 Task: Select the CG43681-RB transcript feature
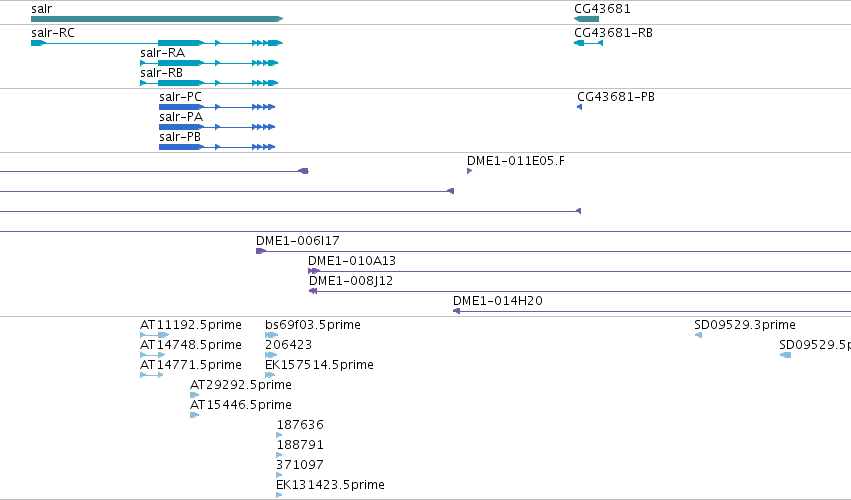coord(588,43)
